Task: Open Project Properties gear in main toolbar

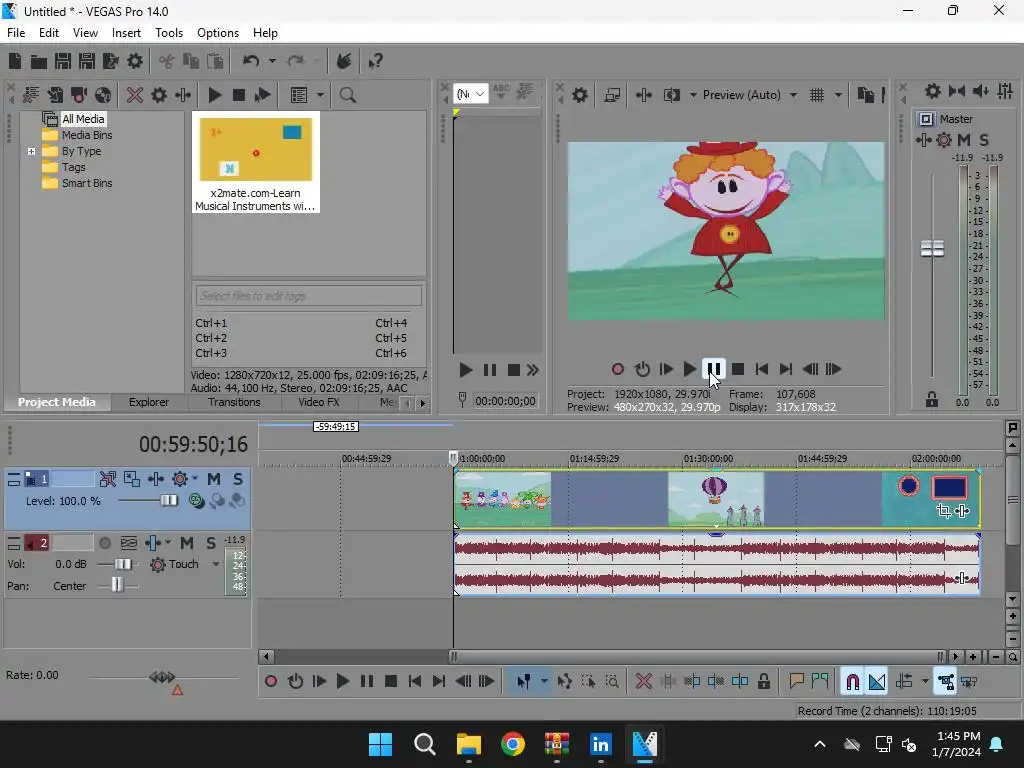Action: [135, 61]
